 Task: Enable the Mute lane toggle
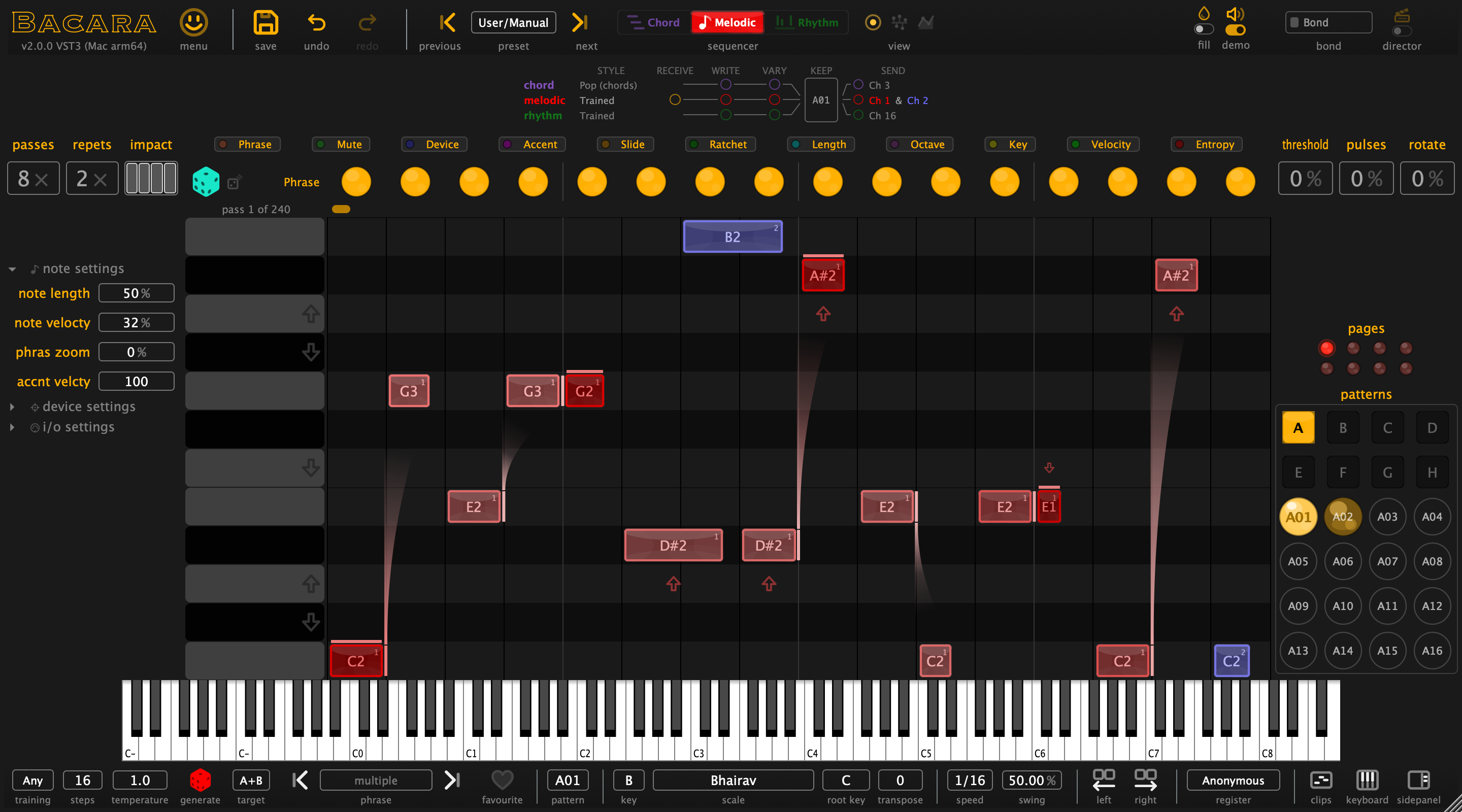tap(341, 144)
